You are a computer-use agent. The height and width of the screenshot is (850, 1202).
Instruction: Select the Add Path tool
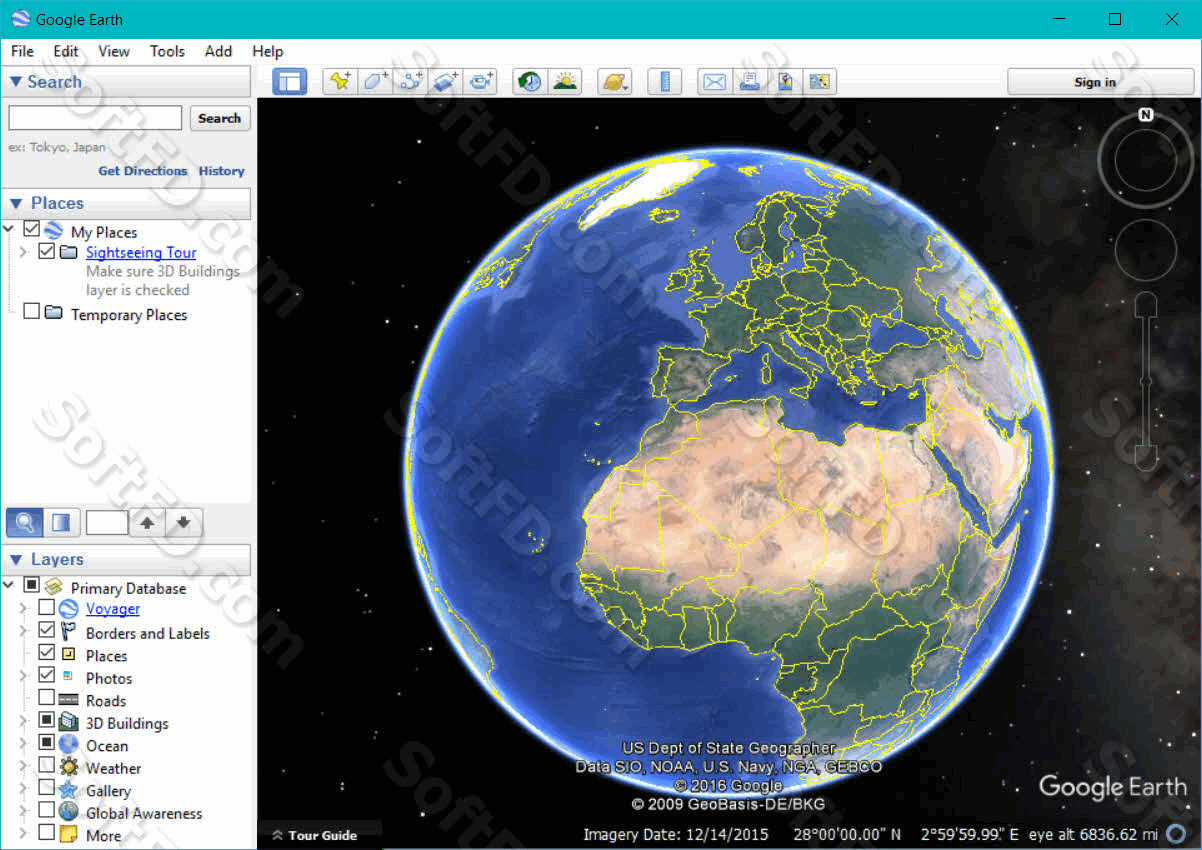click(411, 82)
